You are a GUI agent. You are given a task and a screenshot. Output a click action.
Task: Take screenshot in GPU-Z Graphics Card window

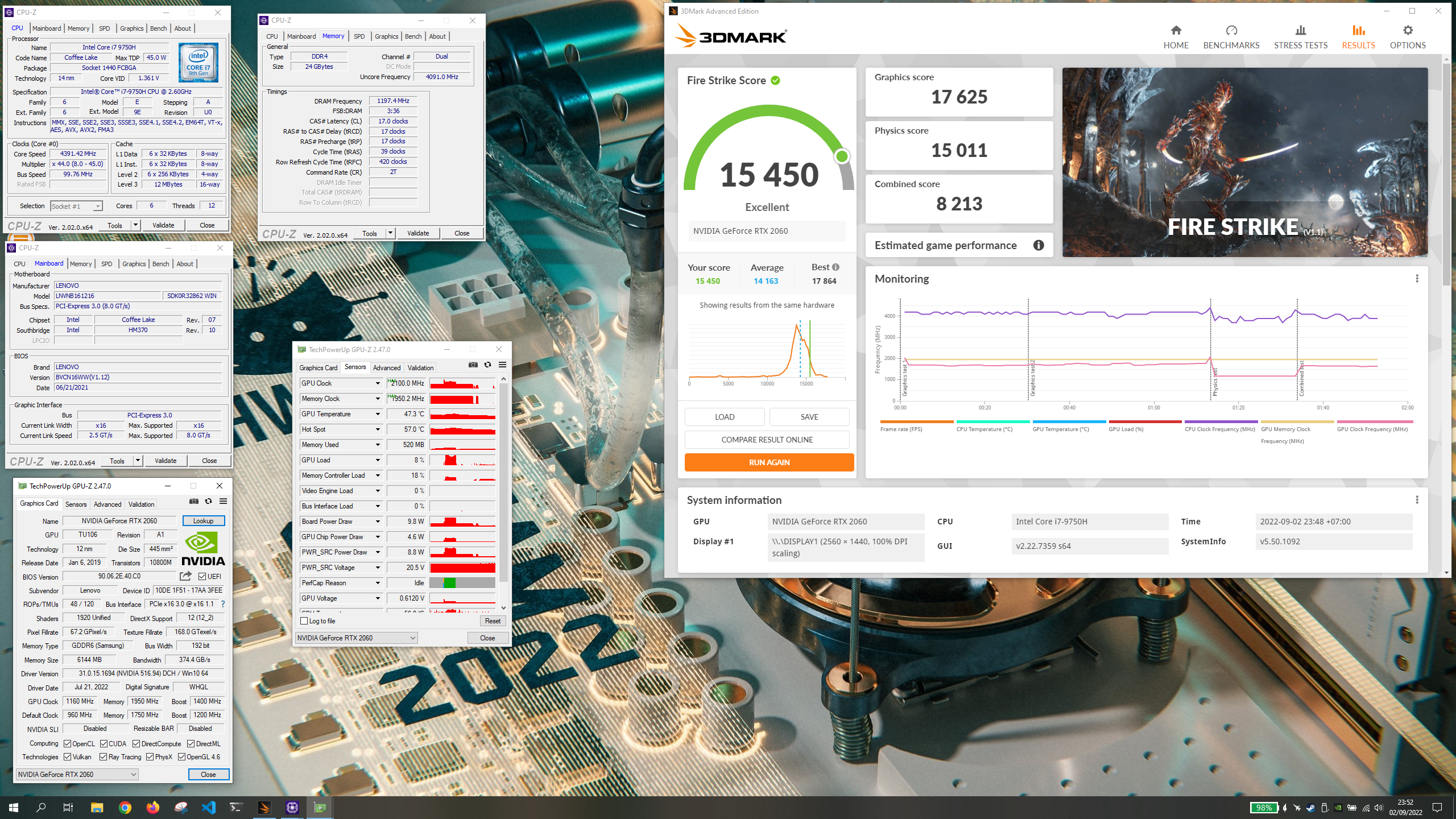tap(194, 502)
